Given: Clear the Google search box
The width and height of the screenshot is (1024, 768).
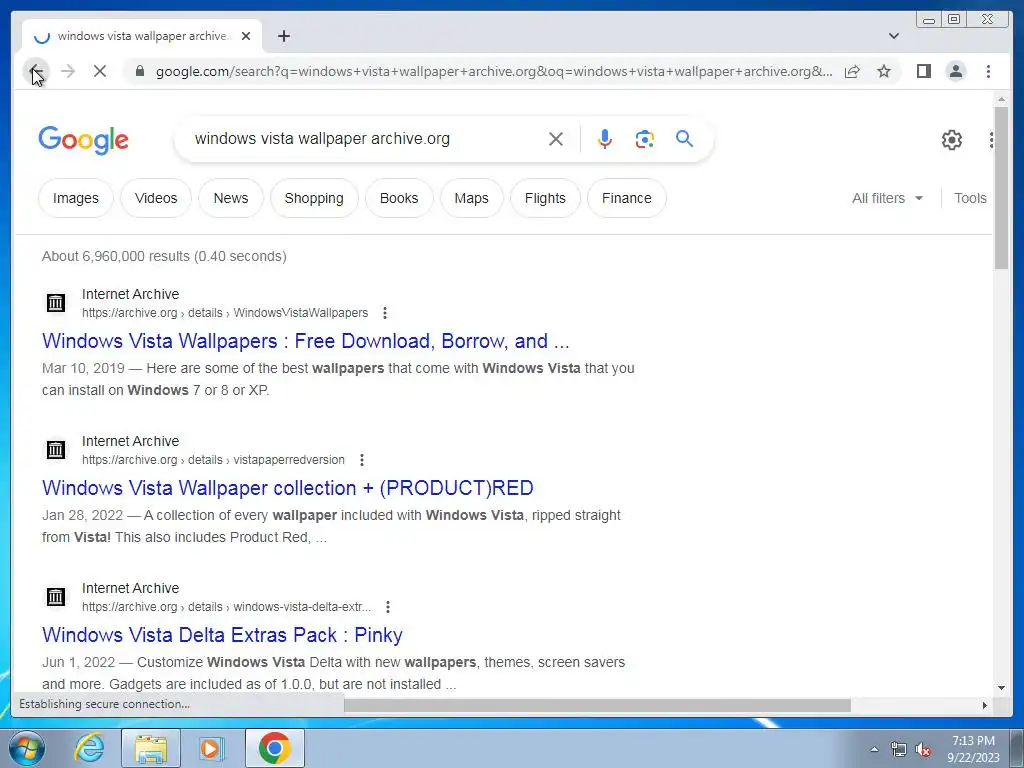Looking at the screenshot, I should point(556,139).
